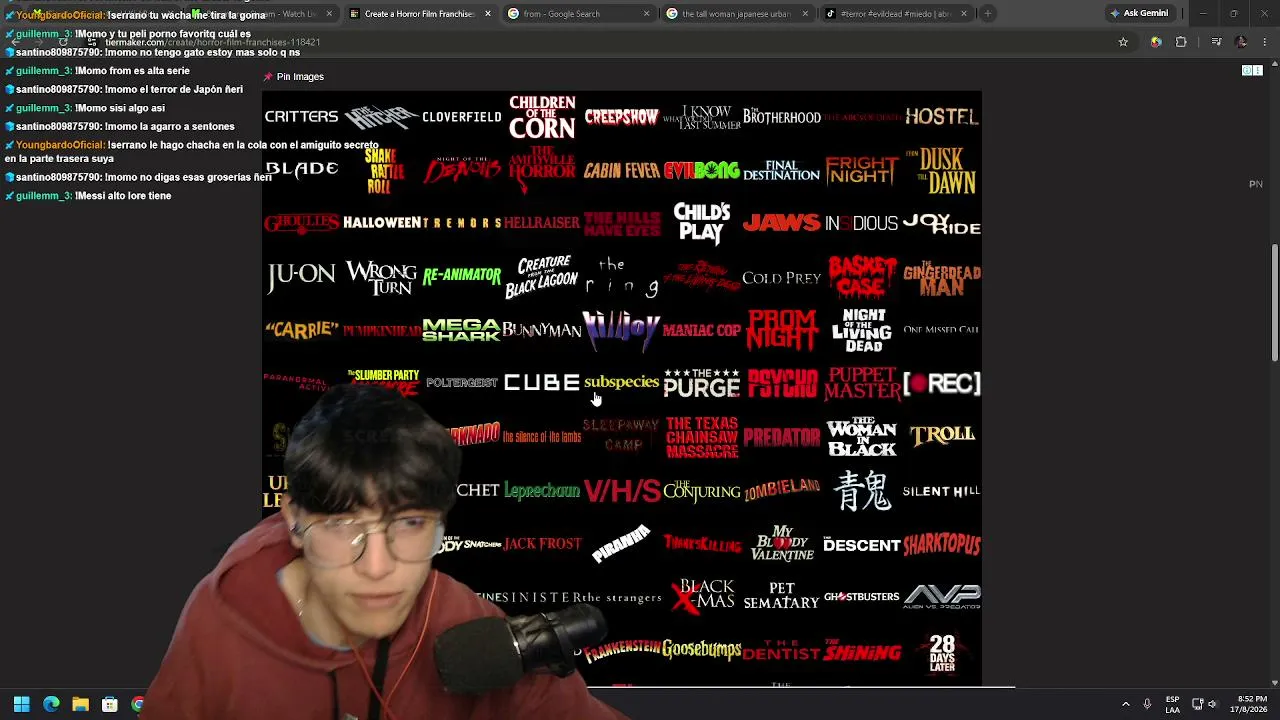This screenshot has width=1280, height=720.
Task: Switch to the 'from - Google Search' tab
Action: point(578,14)
